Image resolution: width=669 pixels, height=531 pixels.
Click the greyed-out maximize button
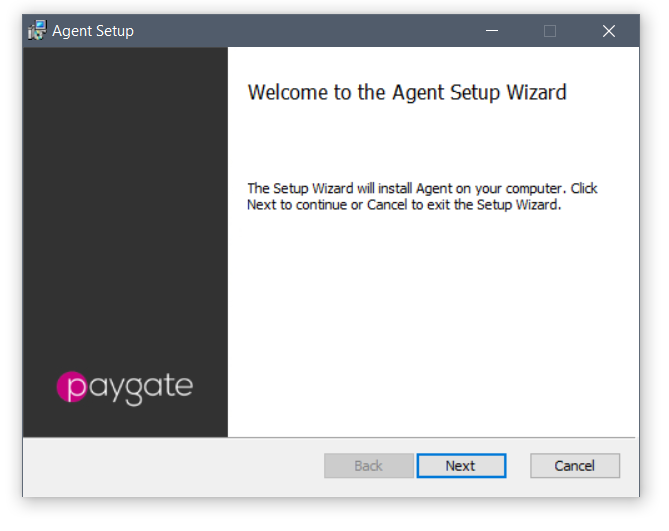550,31
